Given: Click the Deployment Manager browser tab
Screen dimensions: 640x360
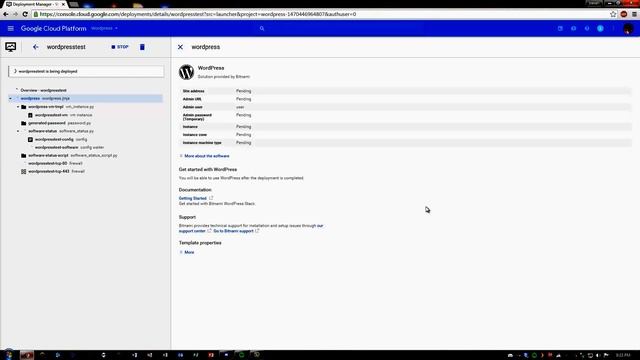Looking at the screenshot, I should (33, 4).
